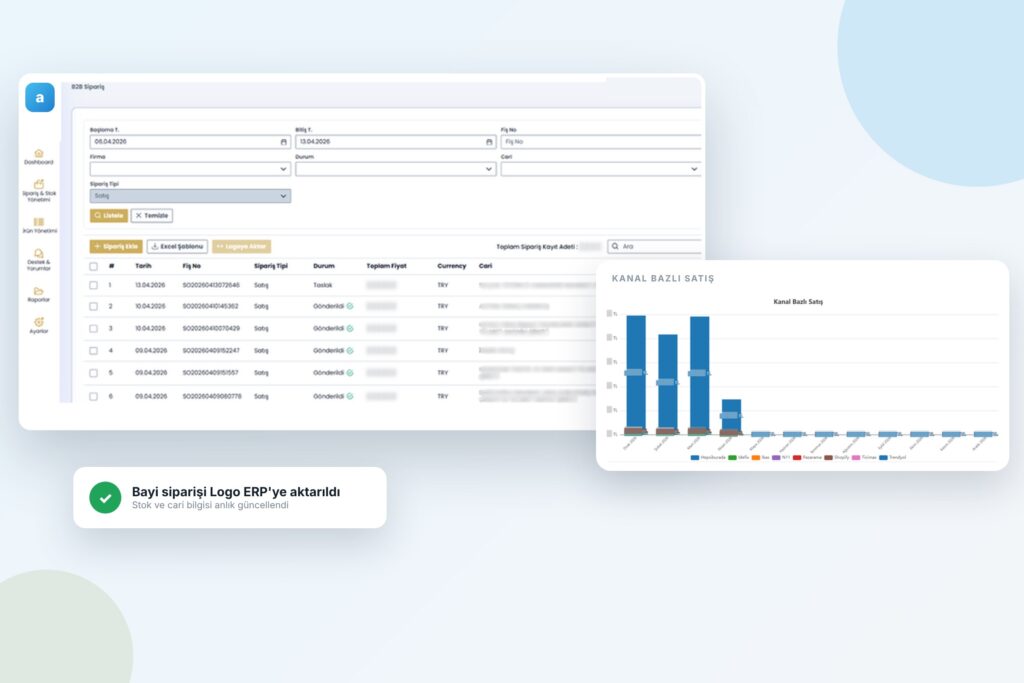
Task: Open calendar icon in Bitiş T. field
Action: point(489,142)
